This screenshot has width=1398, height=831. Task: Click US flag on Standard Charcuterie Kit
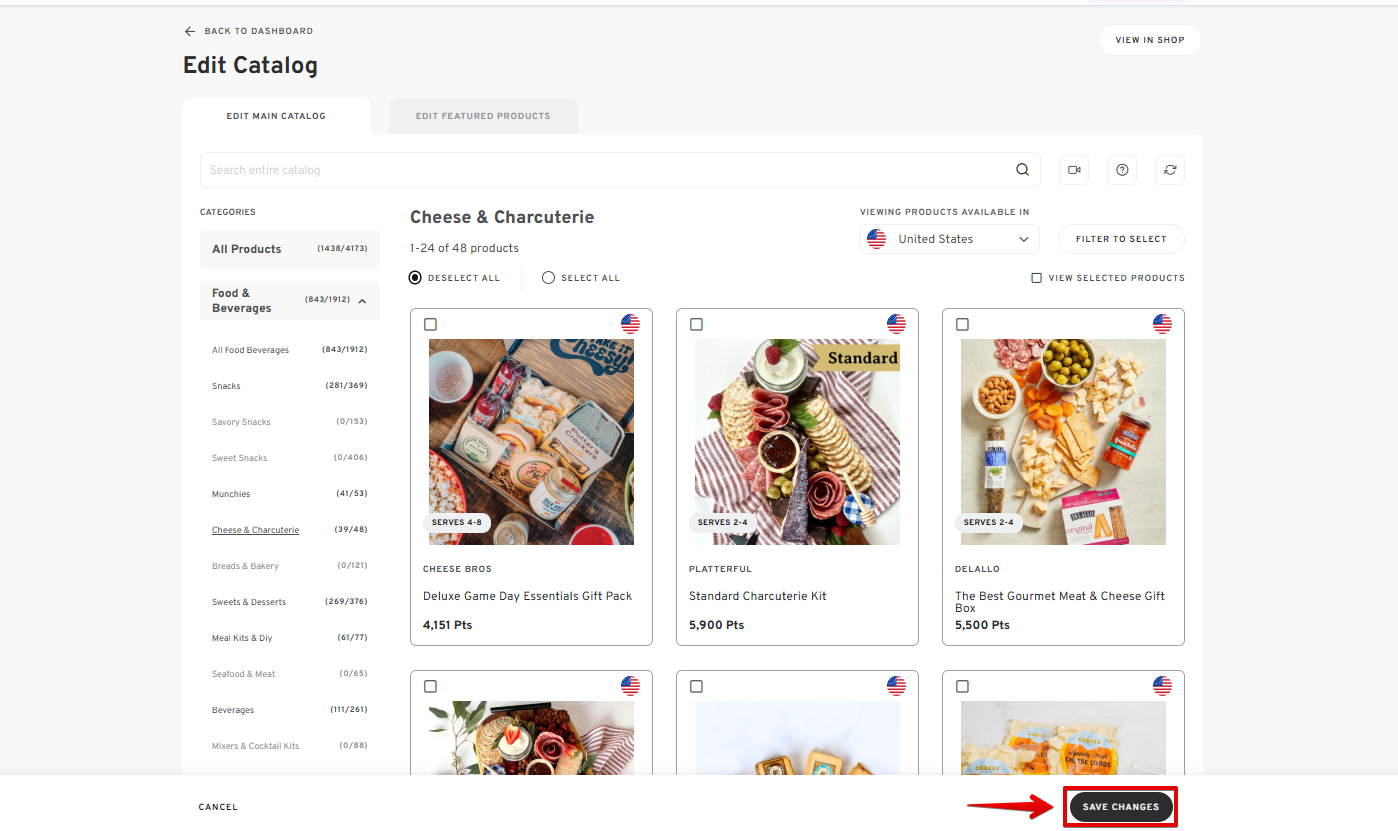(896, 324)
